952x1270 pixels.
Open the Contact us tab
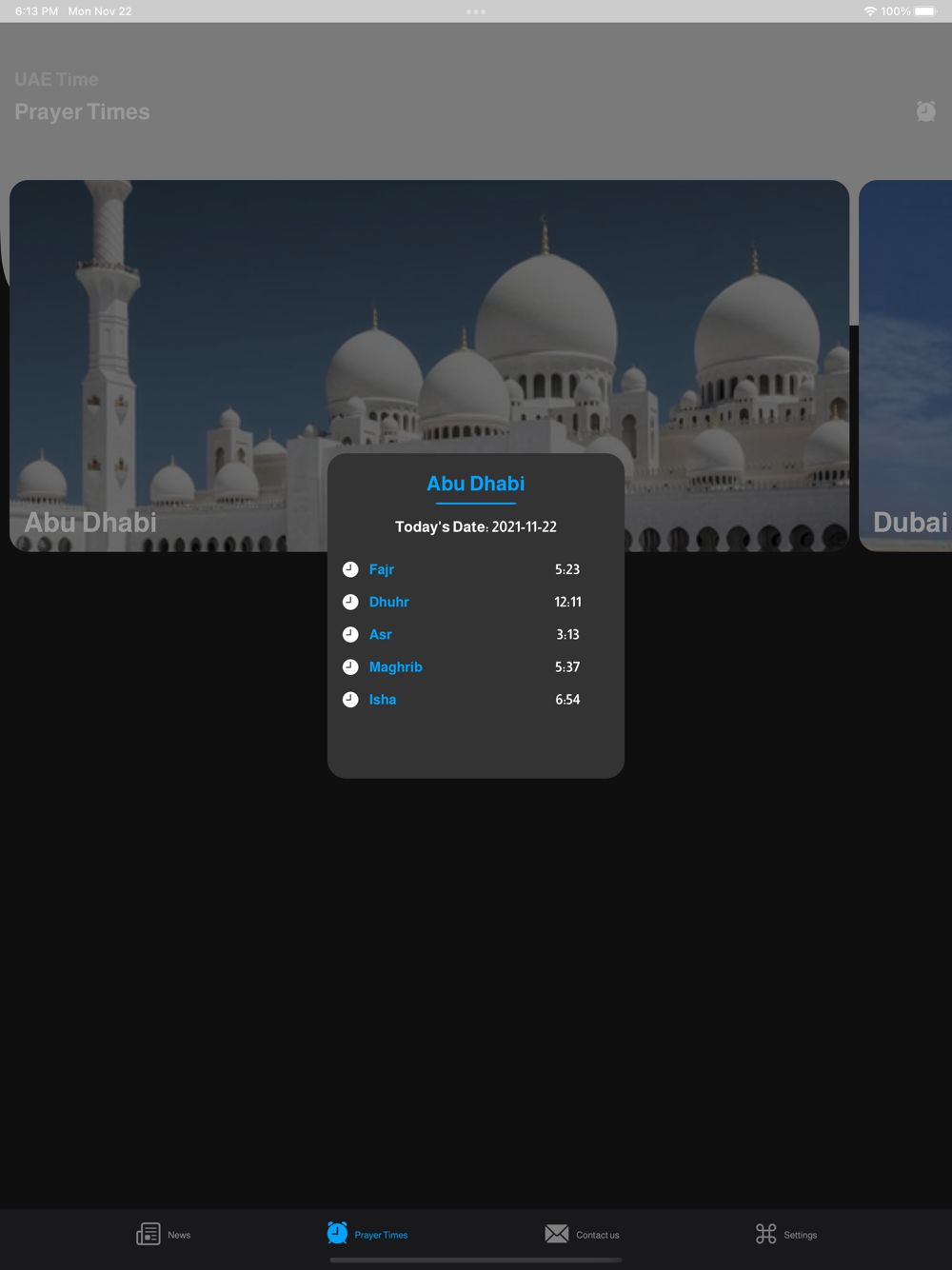tap(582, 1234)
